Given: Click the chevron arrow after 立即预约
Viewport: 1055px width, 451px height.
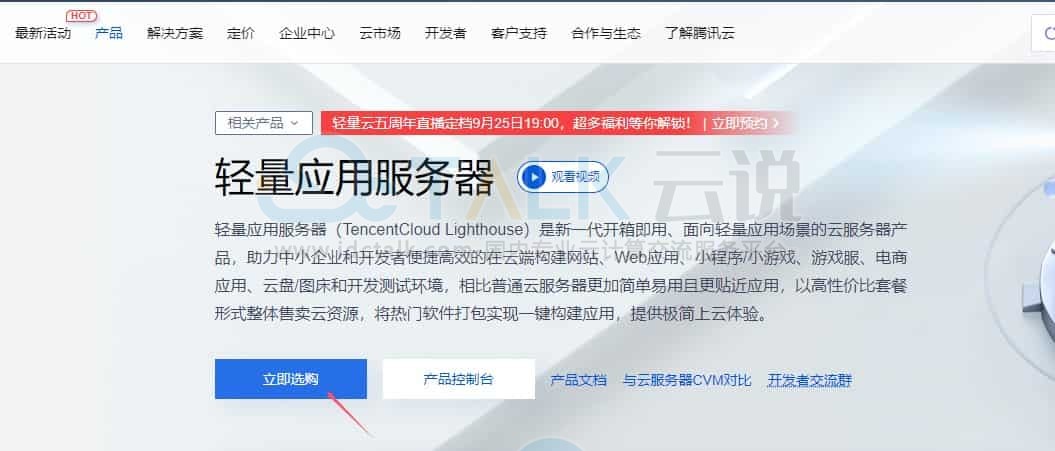Looking at the screenshot, I should tap(776, 123).
